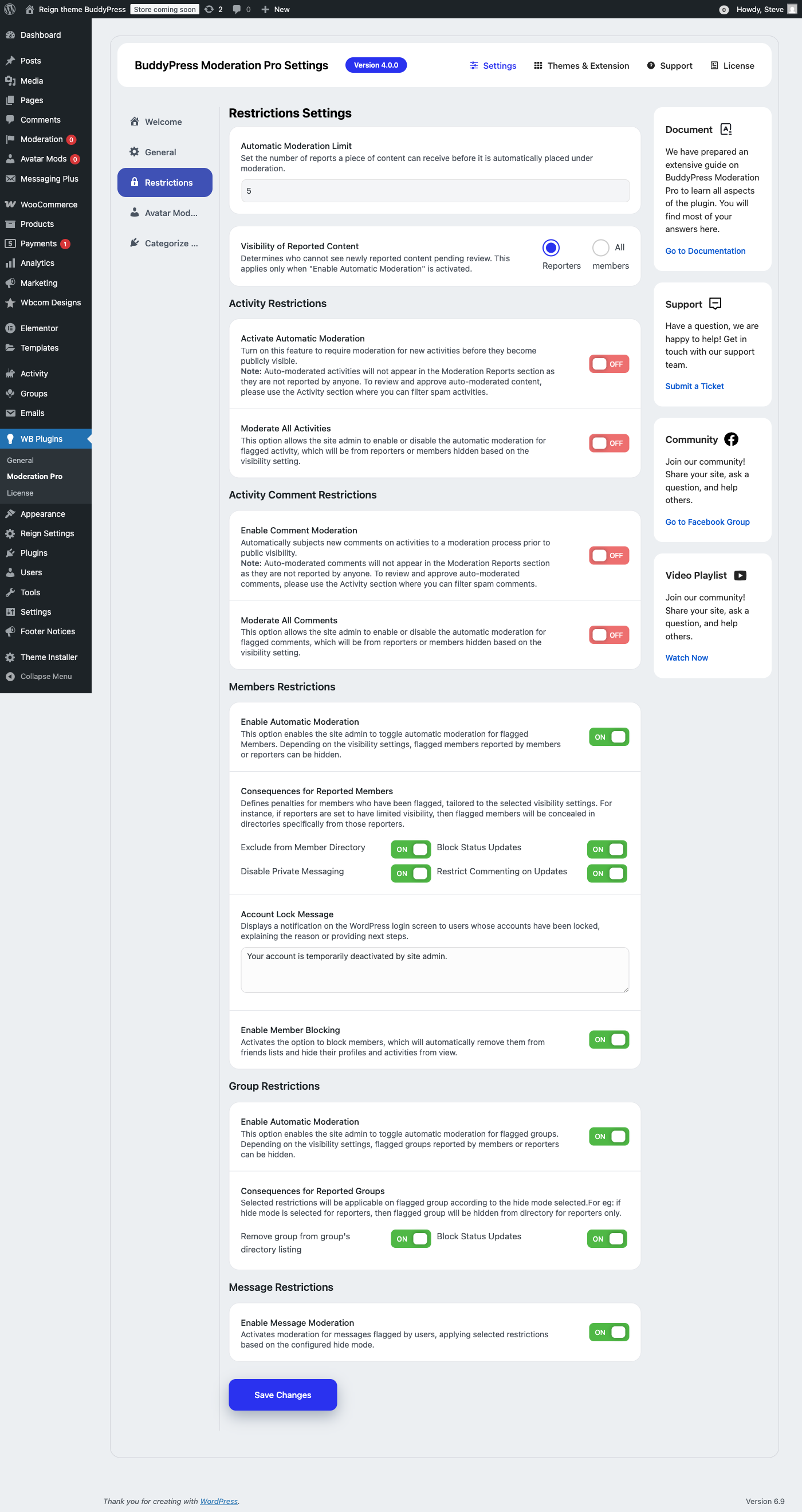Open Themes & Extension tab
Image resolution: width=802 pixels, height=1512 pixels.
pos(581,66)
